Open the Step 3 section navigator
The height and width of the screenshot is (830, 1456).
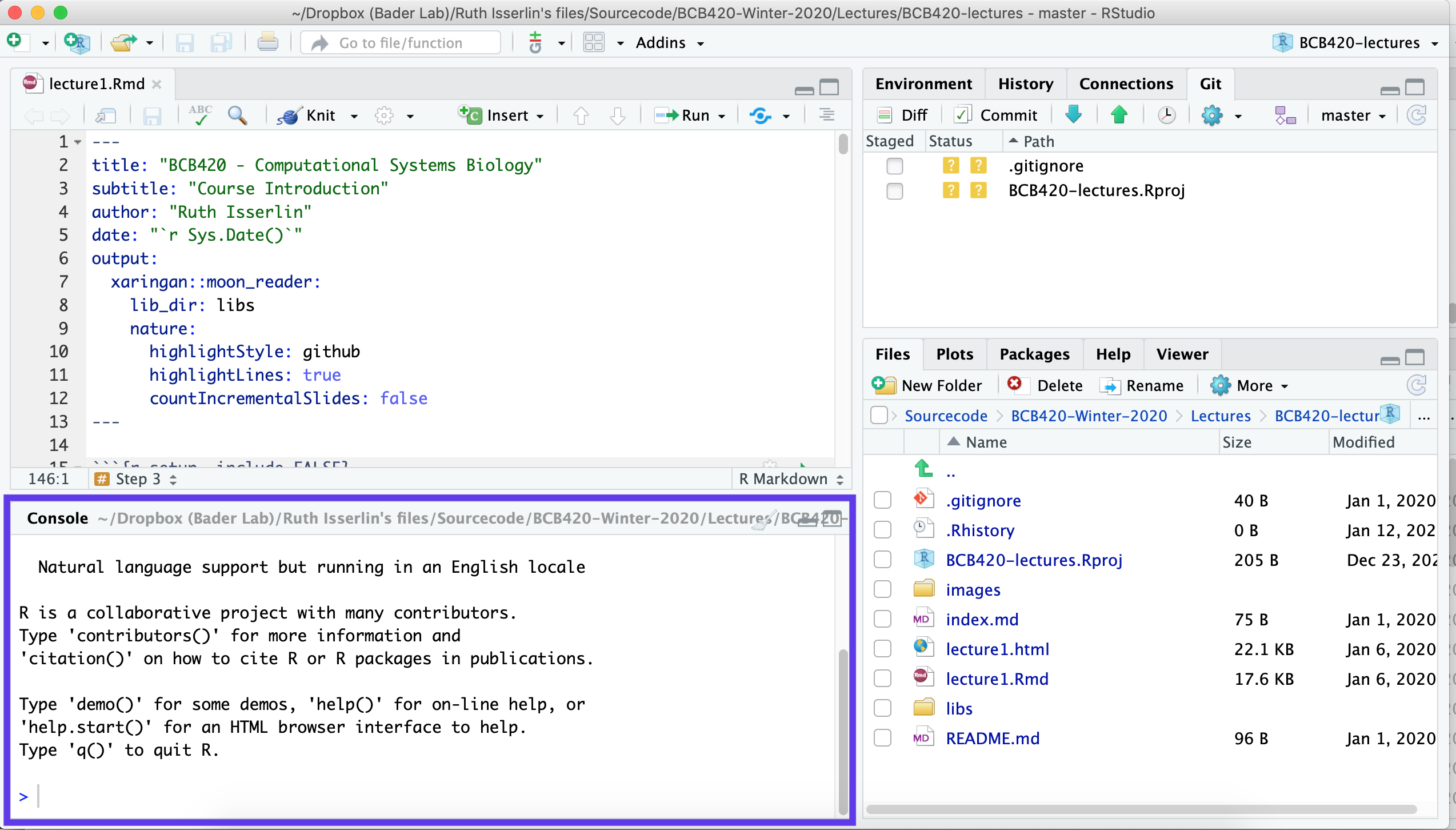(x=137, y=479)
